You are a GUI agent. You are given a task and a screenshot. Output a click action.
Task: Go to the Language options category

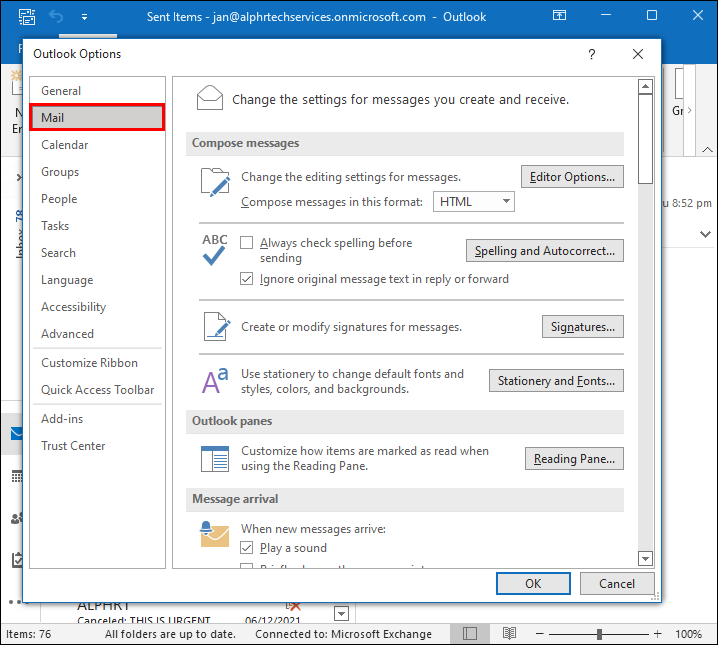coord(97,280)
